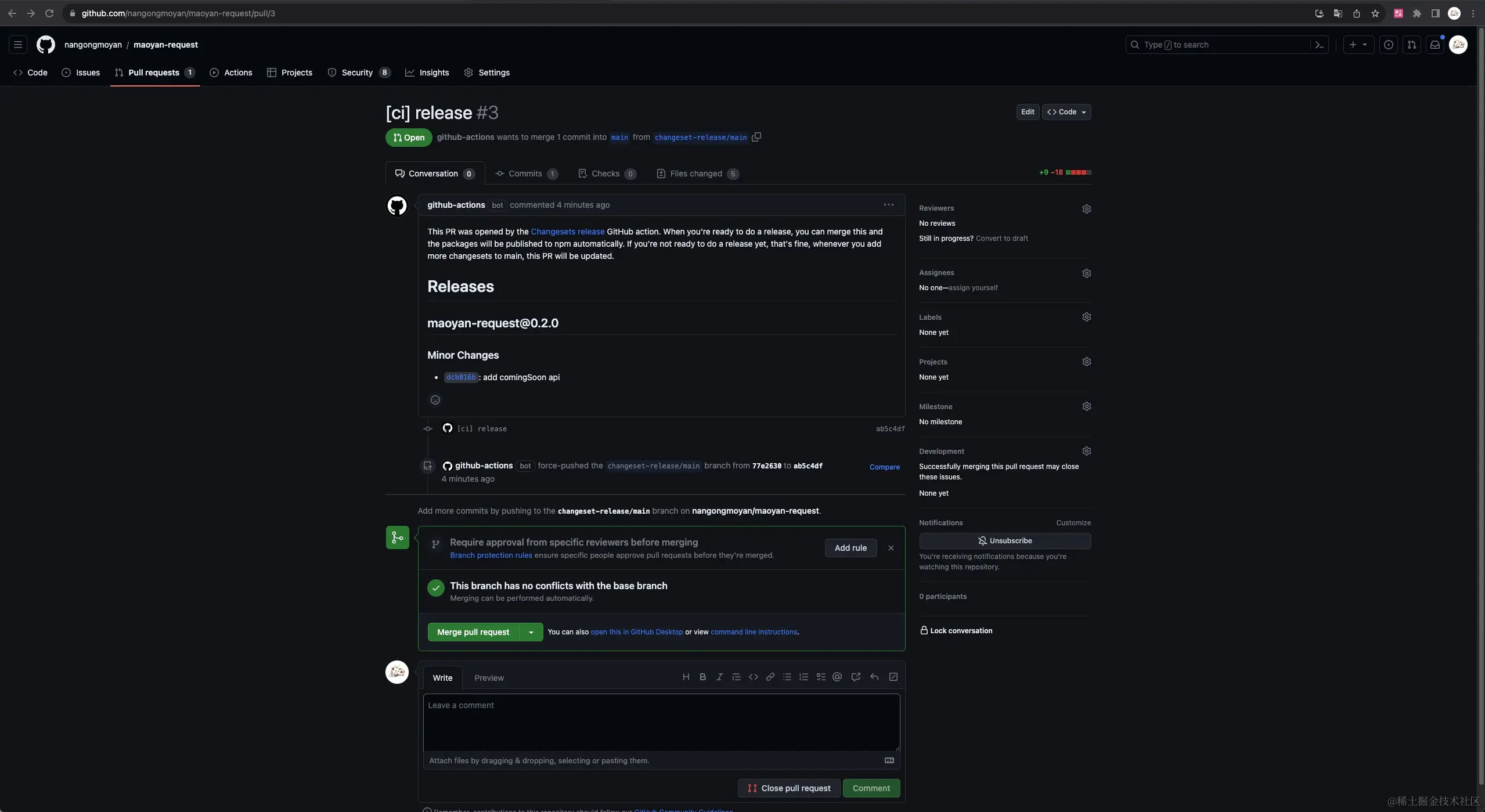
Task: Add a reaction with the smiley icon
Action: 435,400
